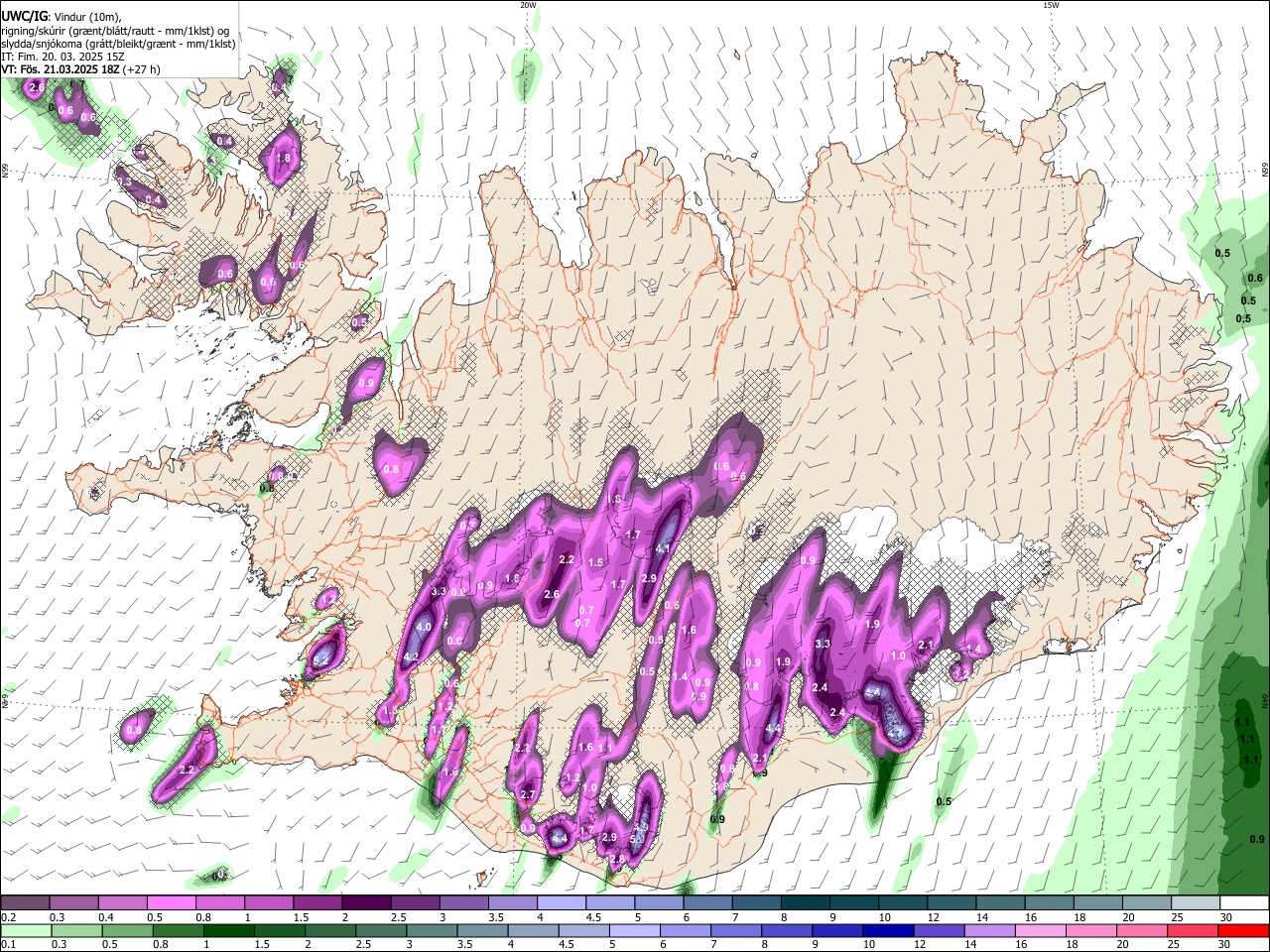Select the snow scale 4–4.5 lavender swatch
Viewport: 1270px width, 952px height.
click(562, 902)
